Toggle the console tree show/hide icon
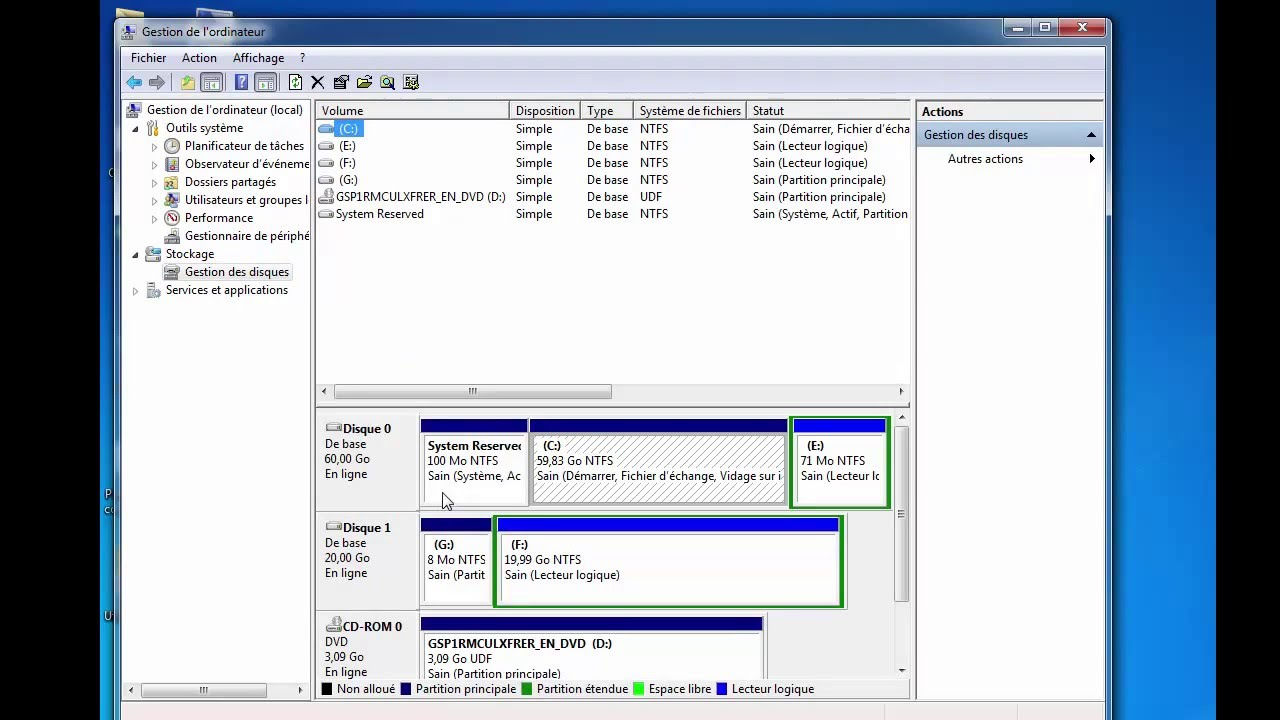This screenshot has height=720, width=1280. tap(211, 82)
